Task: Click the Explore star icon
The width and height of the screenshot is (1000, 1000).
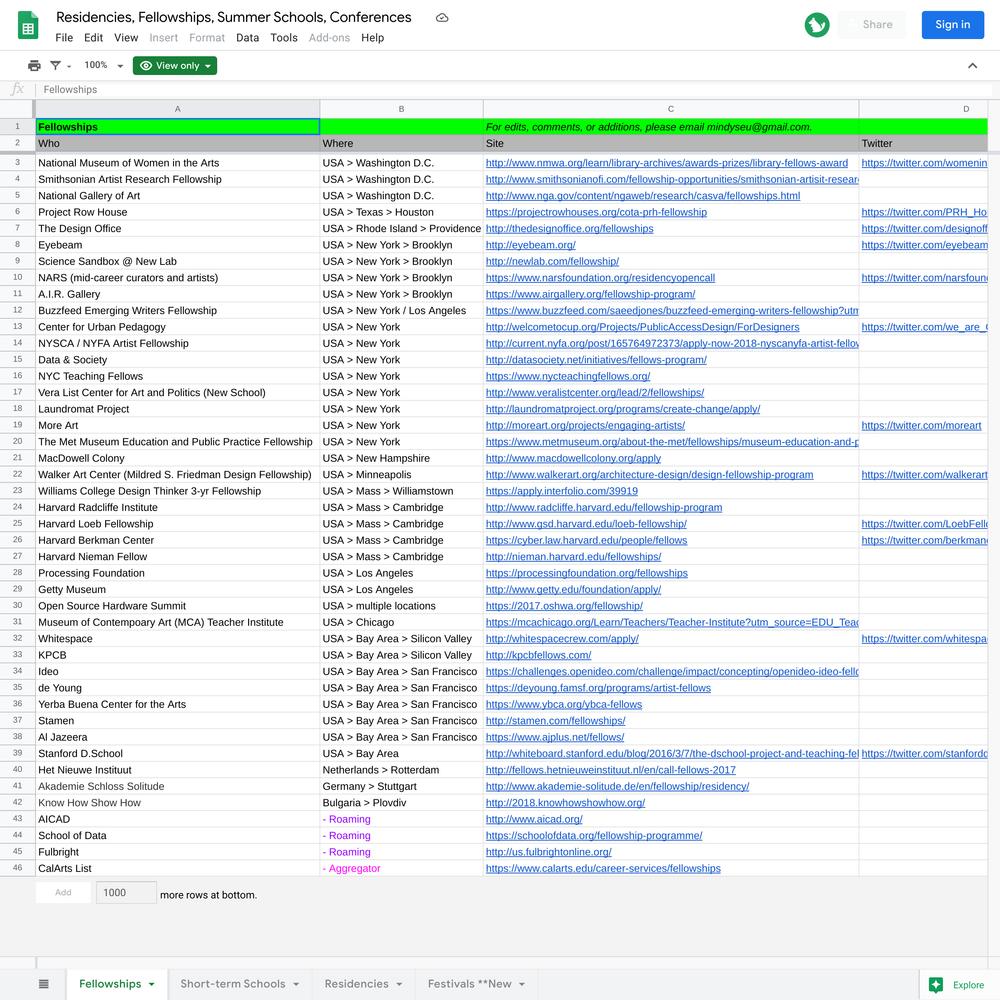Action: coord(936,985)
